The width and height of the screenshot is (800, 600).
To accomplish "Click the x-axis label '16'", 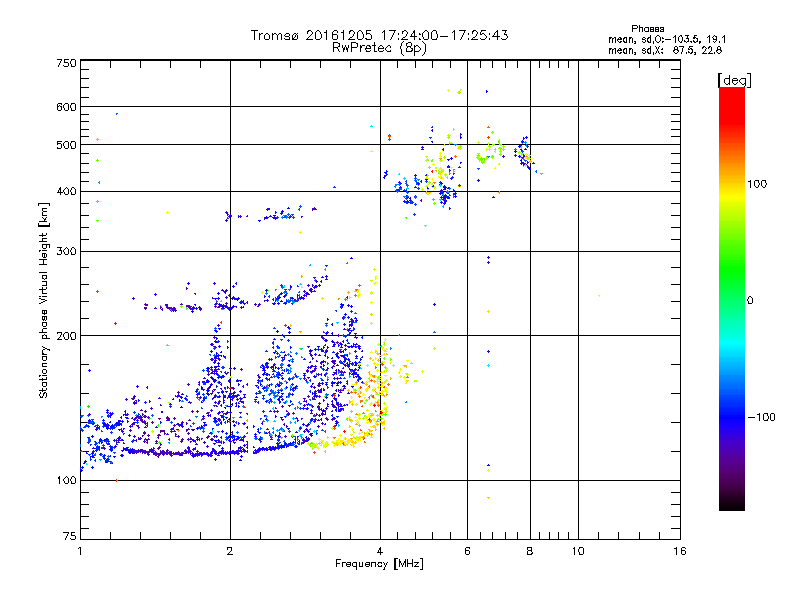I will tap(680, 551).
